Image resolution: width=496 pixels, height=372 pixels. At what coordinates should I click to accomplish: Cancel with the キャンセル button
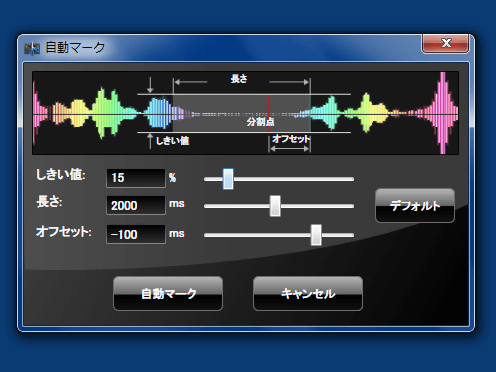click(308, 294)
